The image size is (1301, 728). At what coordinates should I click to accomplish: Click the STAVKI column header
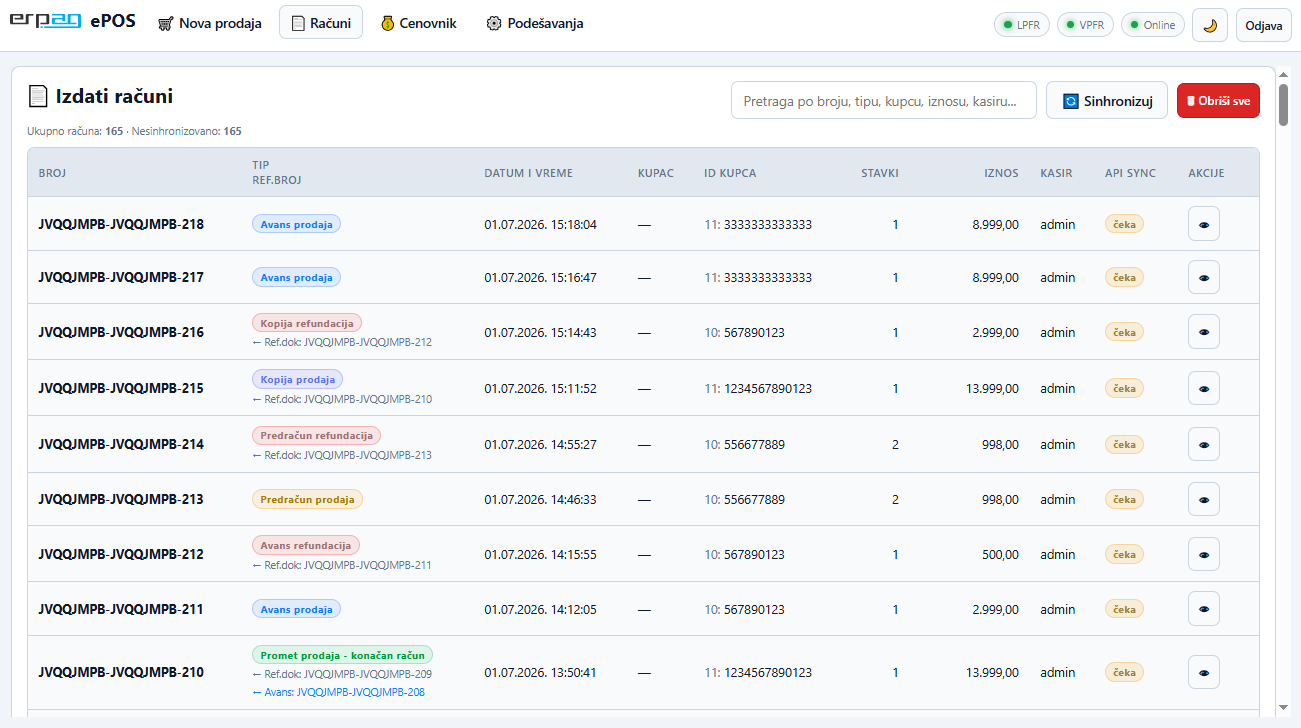[880, 173]
